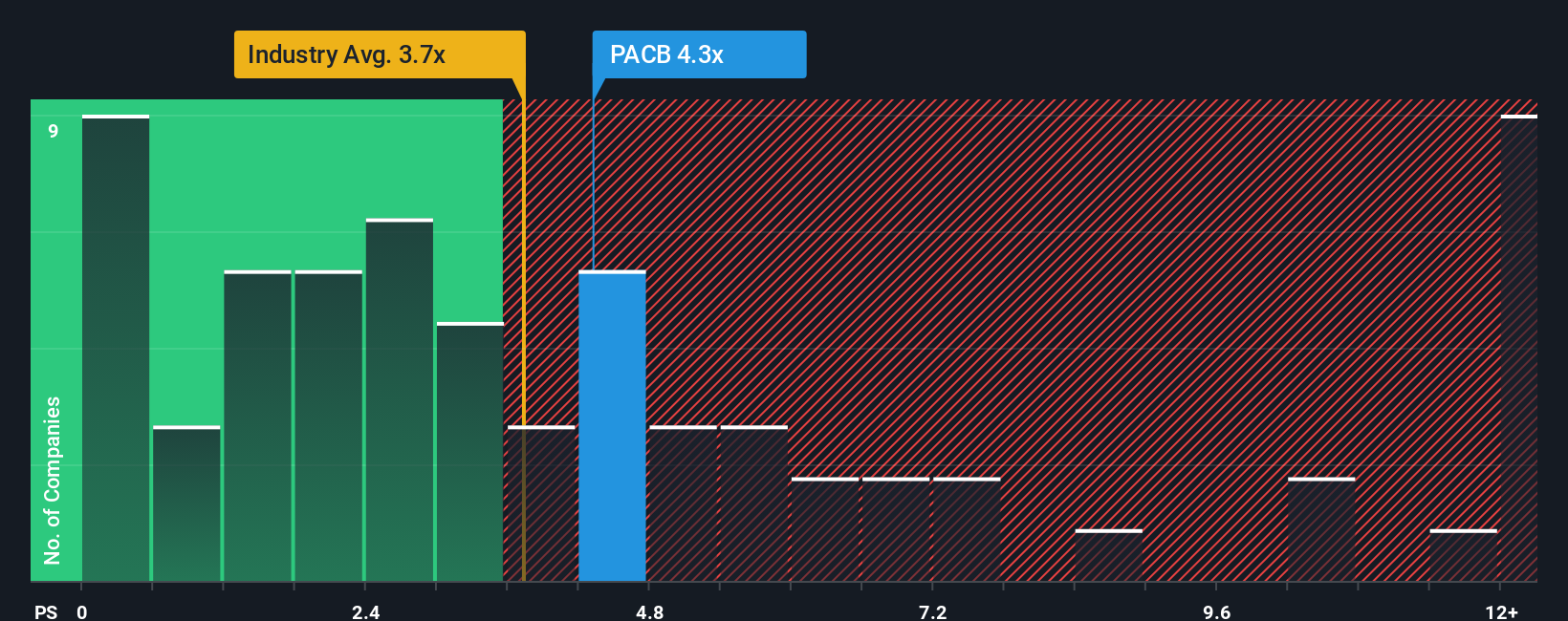Image resolution: width=1568 pixels, height=621 pixels.
Task: Click the x-axis label 12+
Action: tap(1501, 611)
